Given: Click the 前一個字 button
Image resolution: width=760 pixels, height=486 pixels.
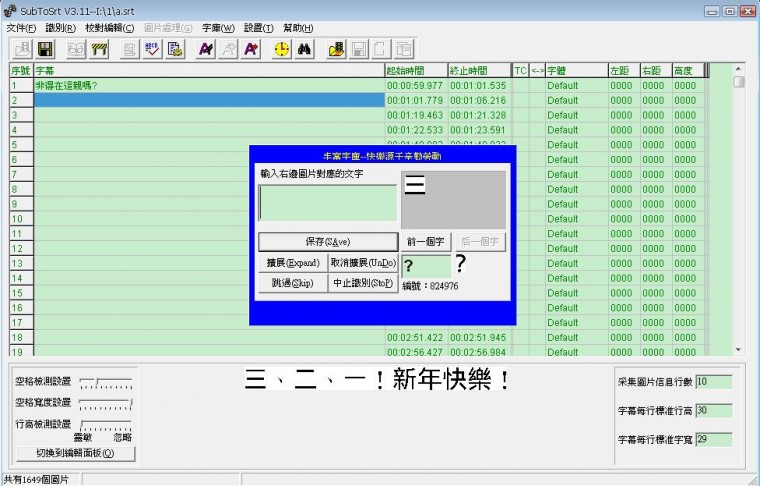Looking at the screenshot, I should (426, 241).
